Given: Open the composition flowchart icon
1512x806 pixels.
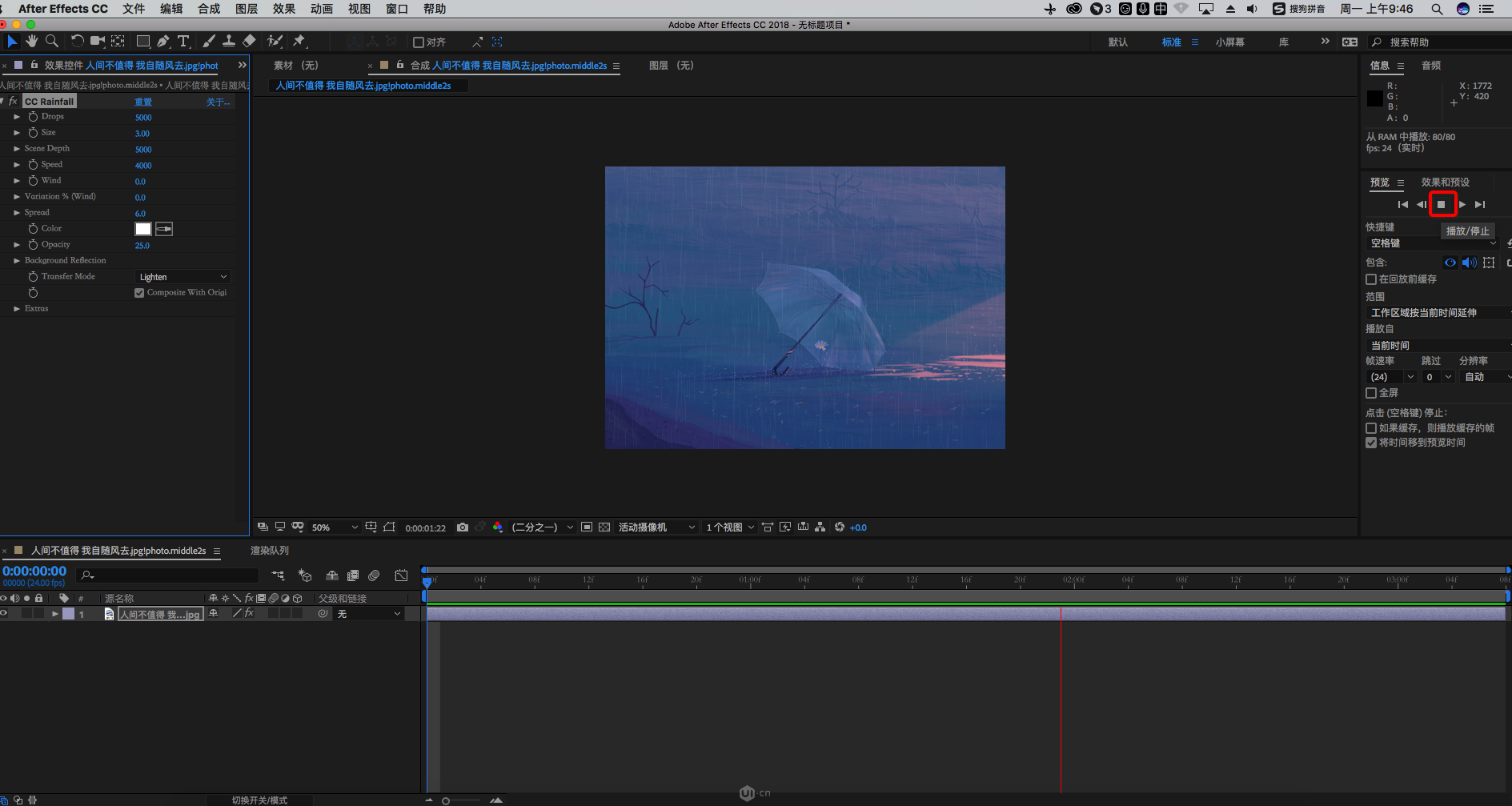Looking at the screenshot, I should tap(820, 527).
